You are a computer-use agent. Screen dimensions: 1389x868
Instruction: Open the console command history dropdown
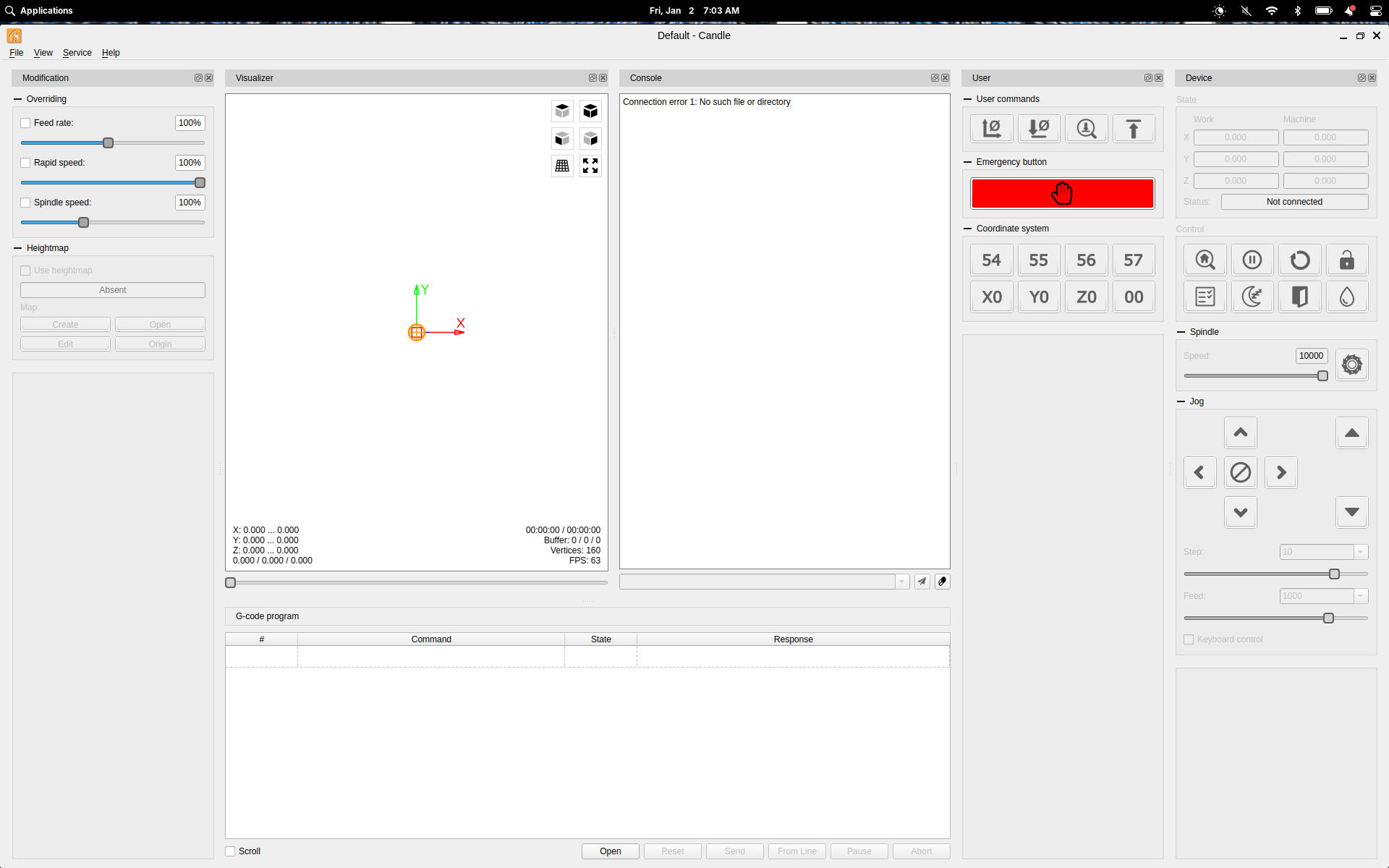[x=901, y=582]
